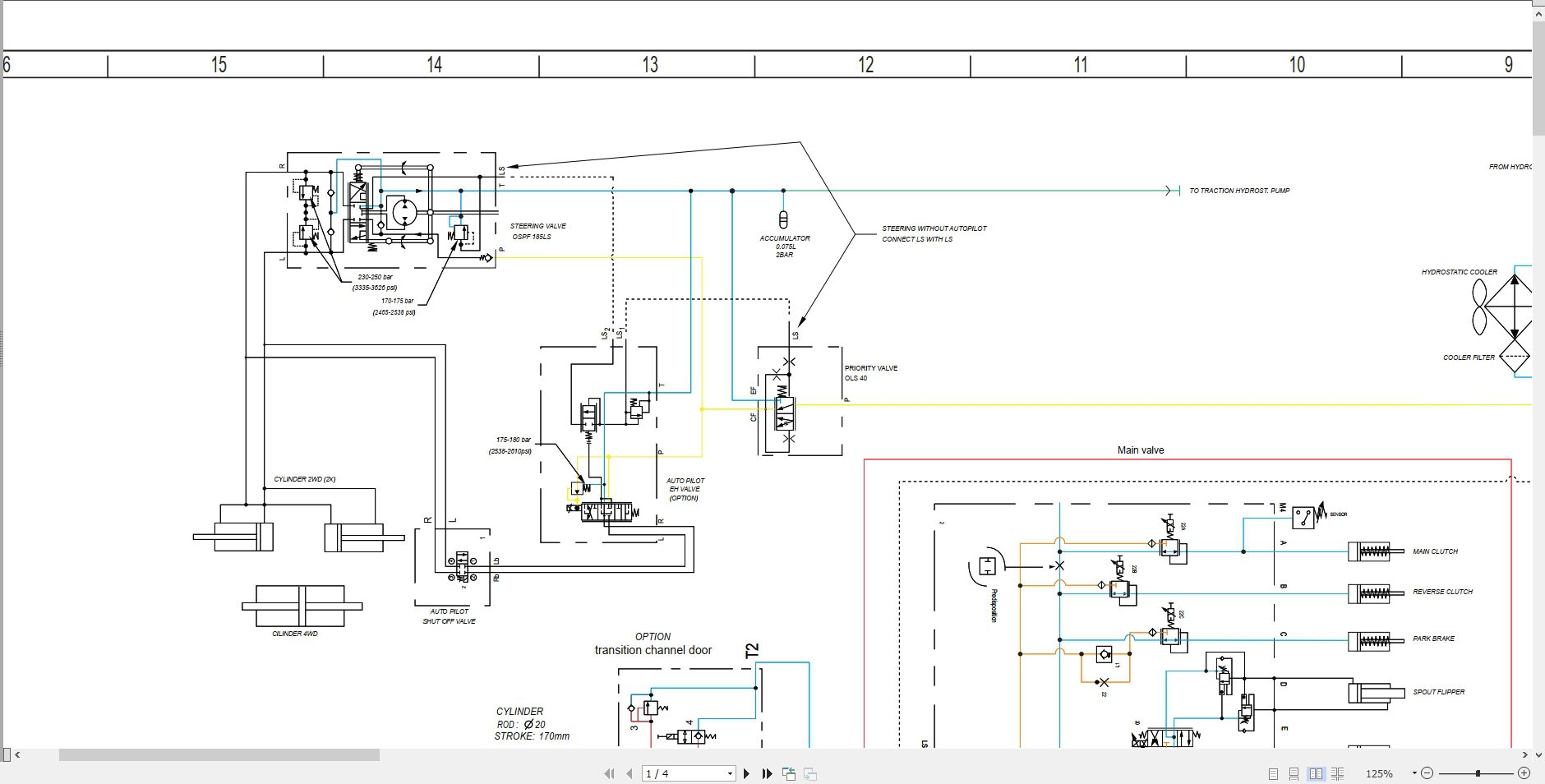Click the go to previous view icon
The width and height of the screenshot is (1545, 784).
[789, 773]
